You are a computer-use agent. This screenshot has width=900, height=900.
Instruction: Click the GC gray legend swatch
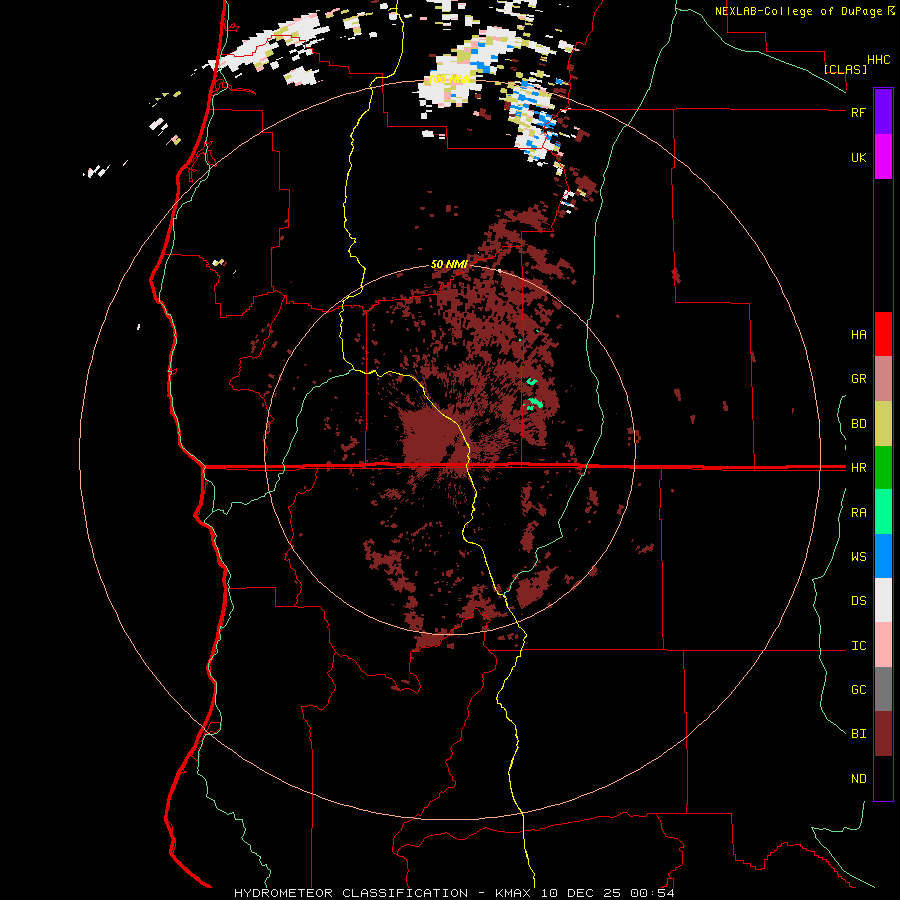coord(883,689)
